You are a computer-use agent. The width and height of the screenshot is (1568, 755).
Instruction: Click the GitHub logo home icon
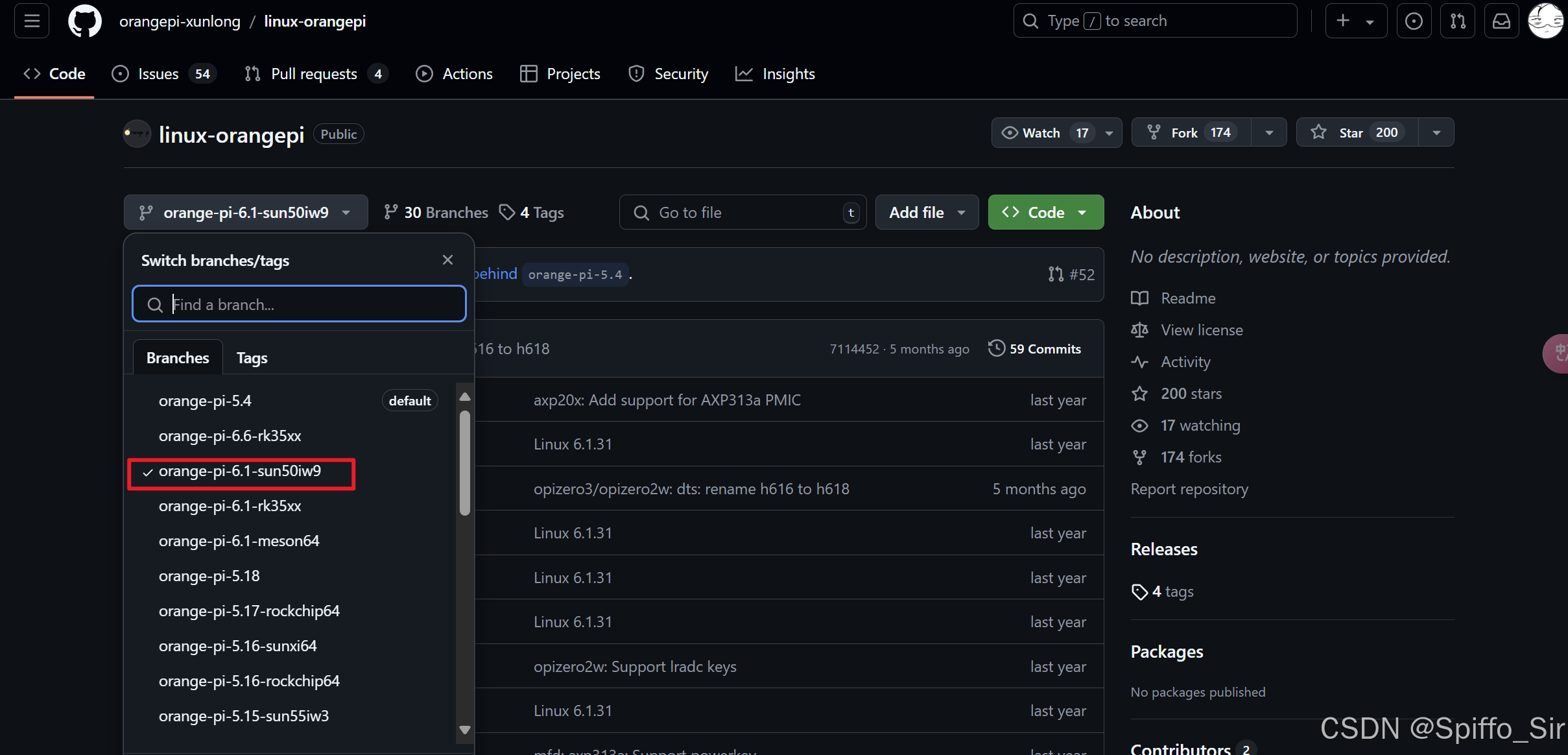(85, 21)
